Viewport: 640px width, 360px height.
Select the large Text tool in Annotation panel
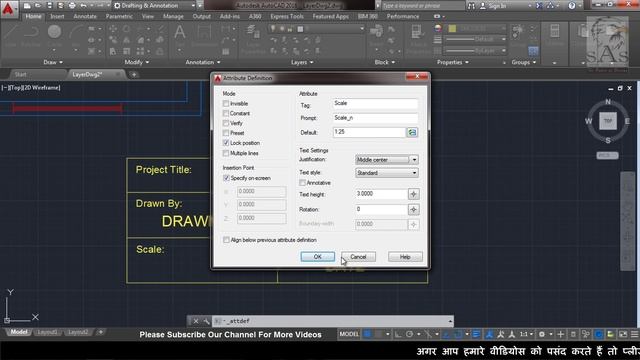180,35
